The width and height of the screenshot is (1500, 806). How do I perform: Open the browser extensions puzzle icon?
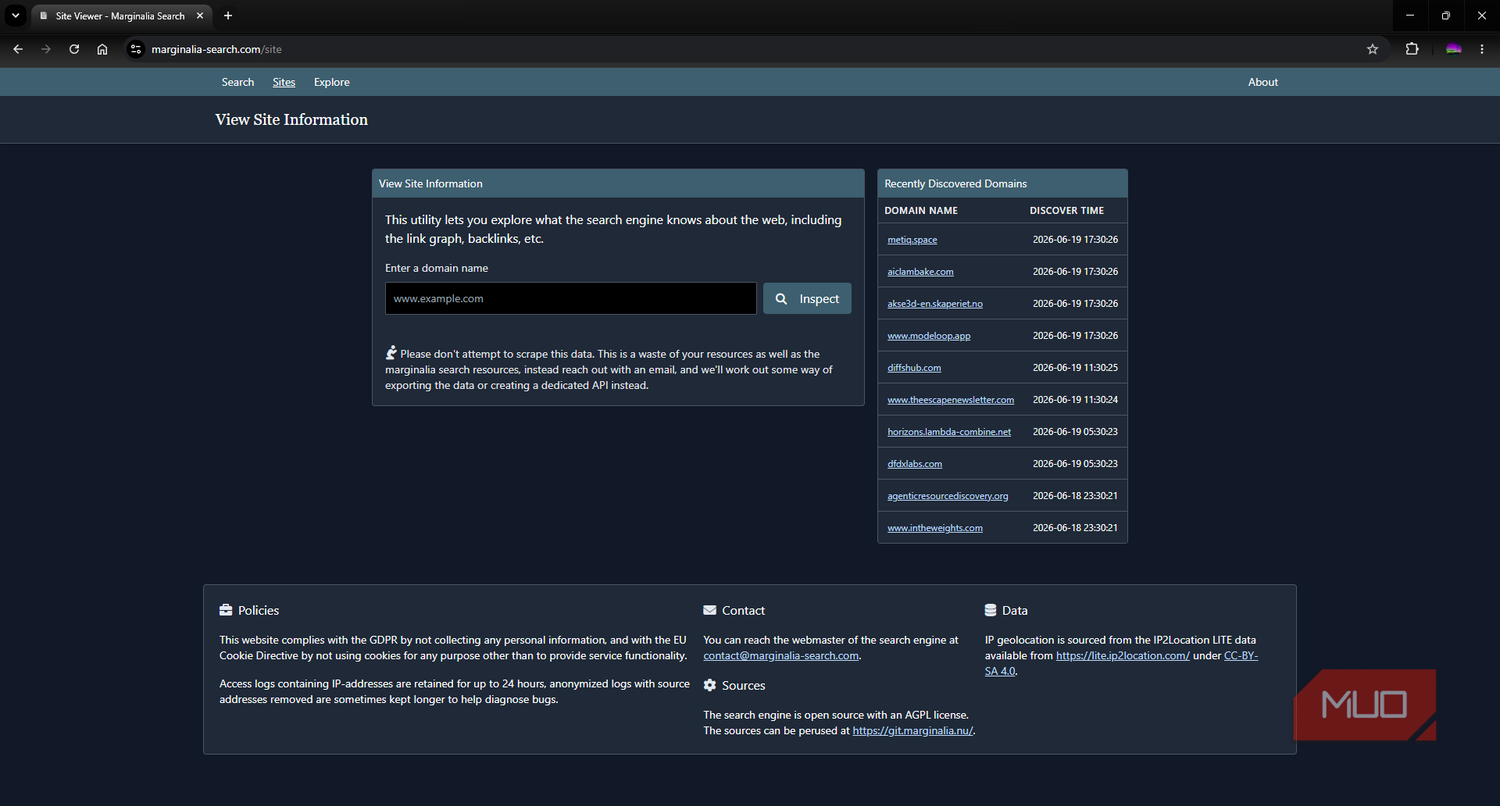click(x=1412, y=49)
